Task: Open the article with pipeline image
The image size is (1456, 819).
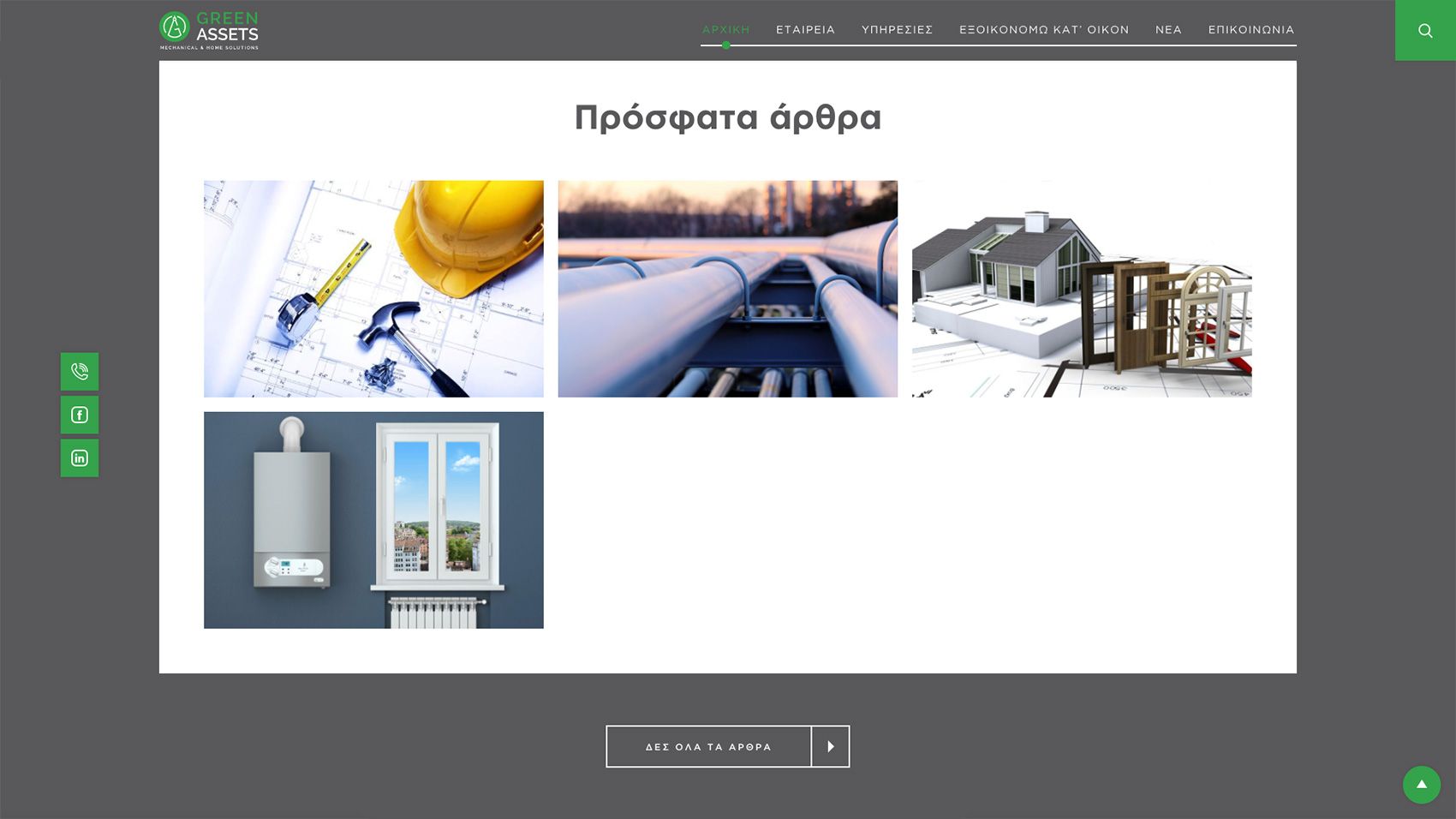Action: click(x=727, y=289)
